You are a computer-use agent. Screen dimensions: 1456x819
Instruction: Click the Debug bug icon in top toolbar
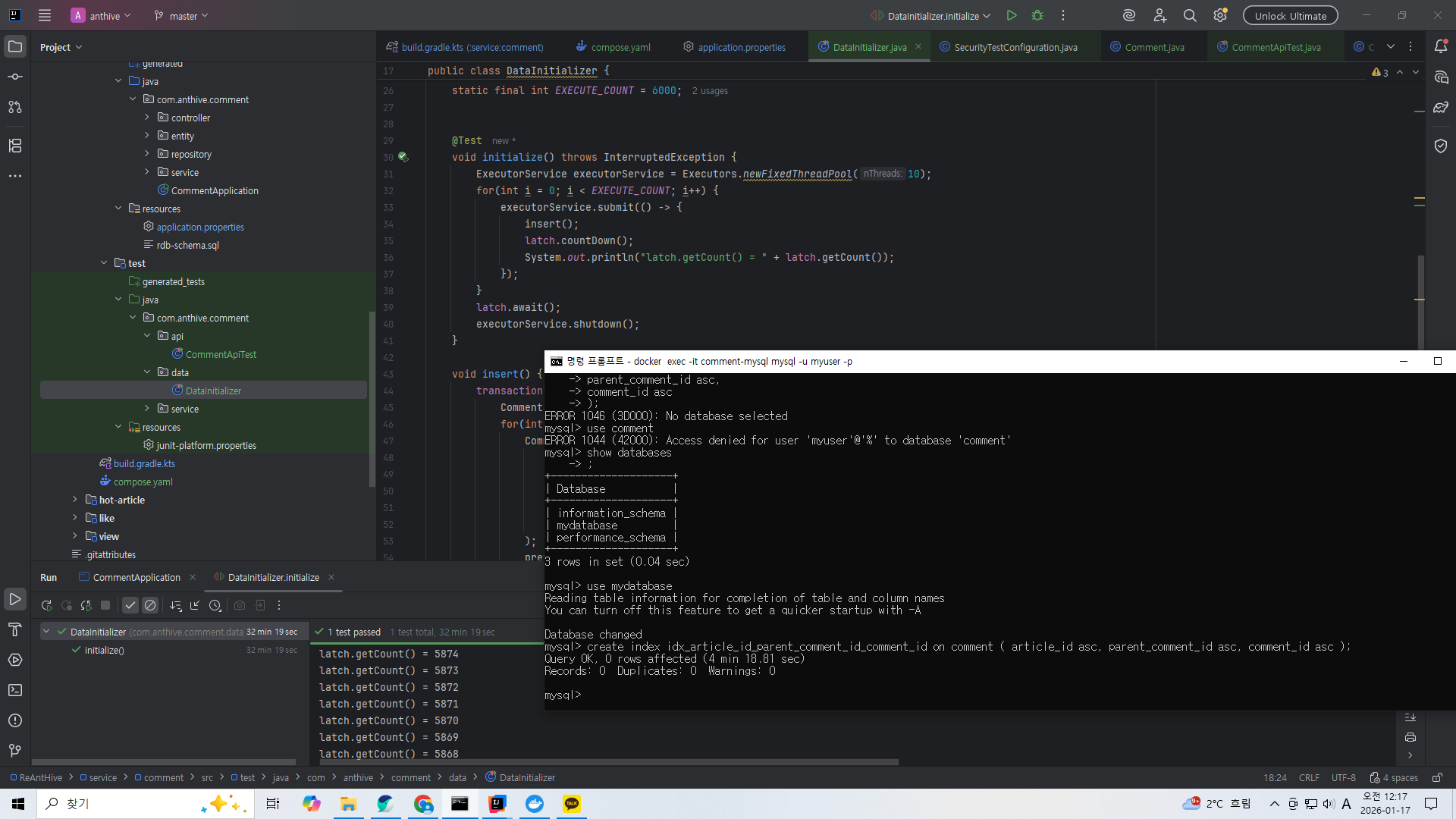pos(1037,15)
